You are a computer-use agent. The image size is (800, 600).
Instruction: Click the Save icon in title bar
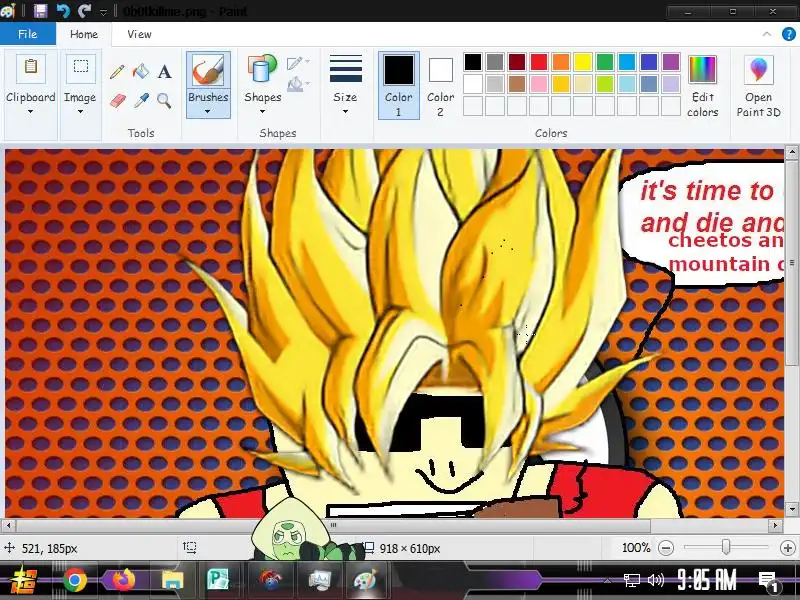(40, 10)
